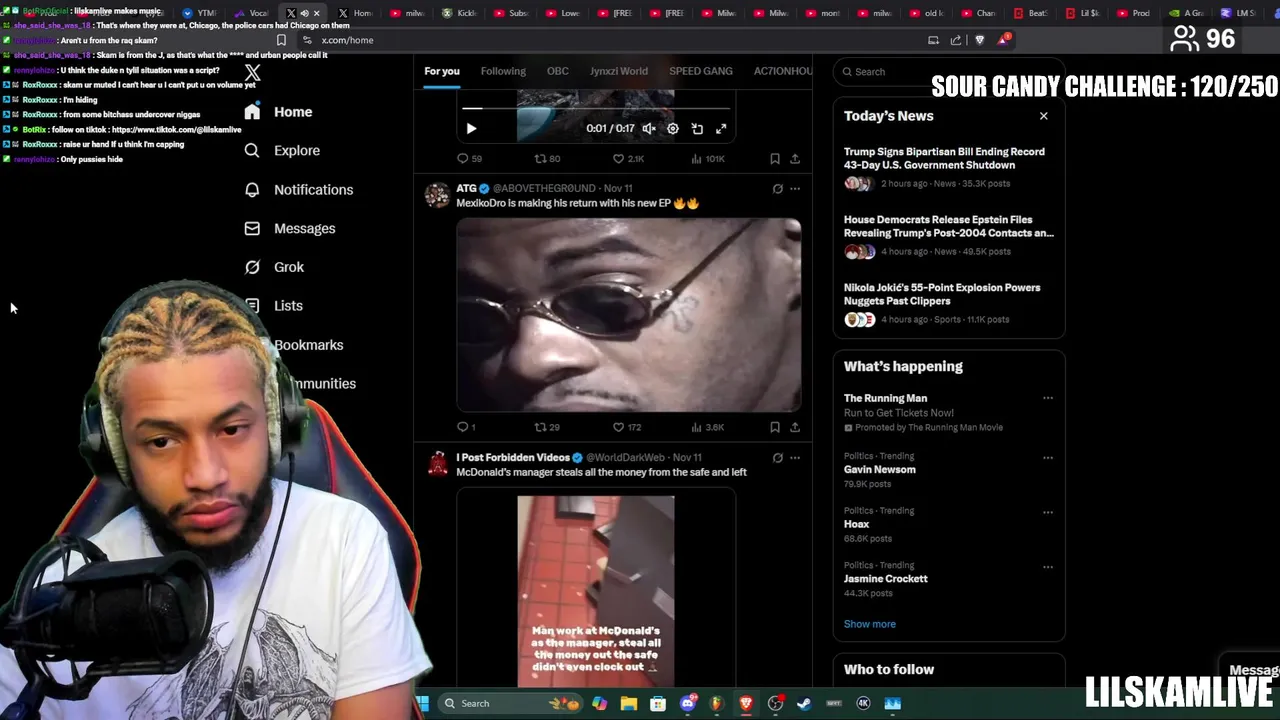Repost the ATG post with 29 reposts
The width and height of the screenshot is (1280, 720).
point(547,427)
